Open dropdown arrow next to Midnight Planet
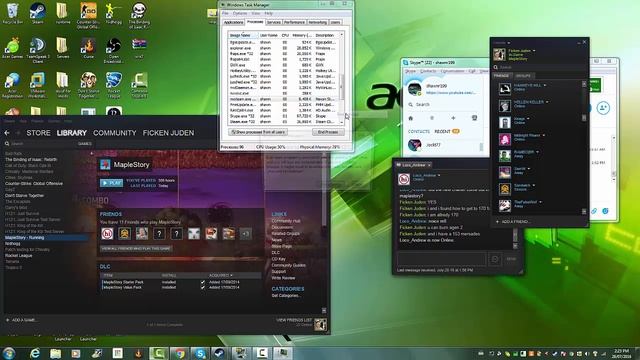Viewport: 640px width, 360px height. (544, 136)
